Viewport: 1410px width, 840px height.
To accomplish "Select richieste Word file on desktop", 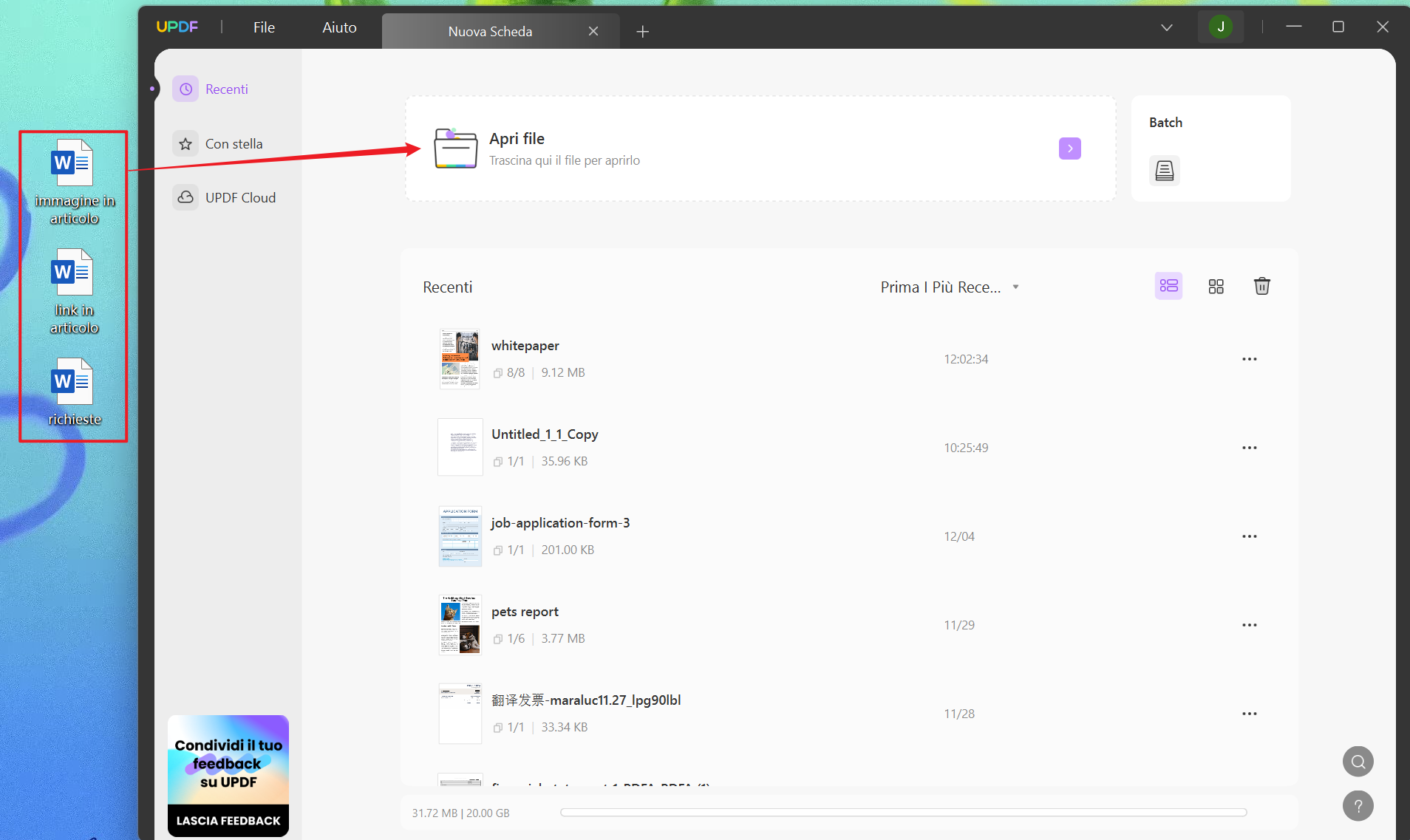I will pos(74,392).
